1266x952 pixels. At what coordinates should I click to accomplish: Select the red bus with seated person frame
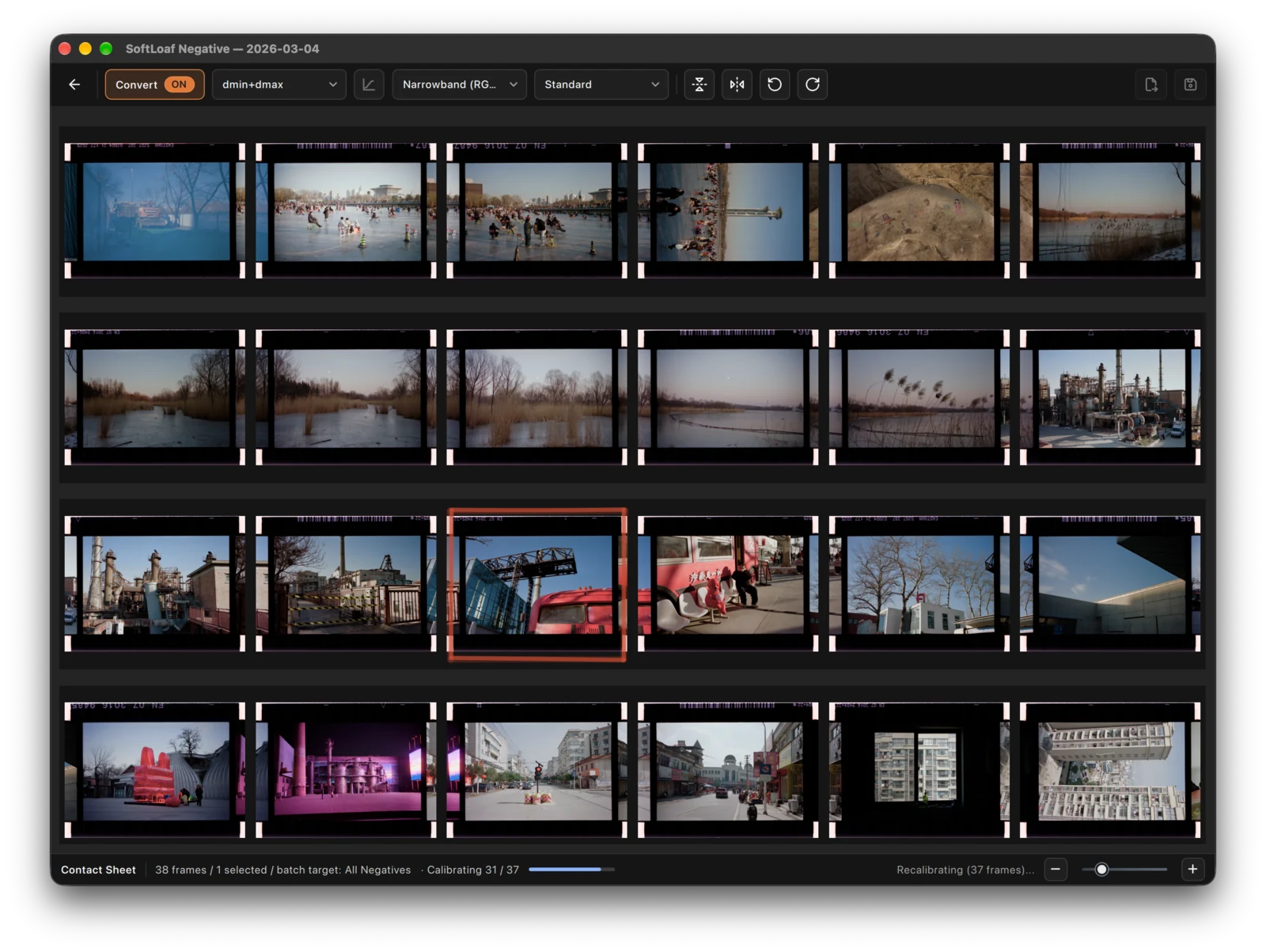(x=728, y=584)
